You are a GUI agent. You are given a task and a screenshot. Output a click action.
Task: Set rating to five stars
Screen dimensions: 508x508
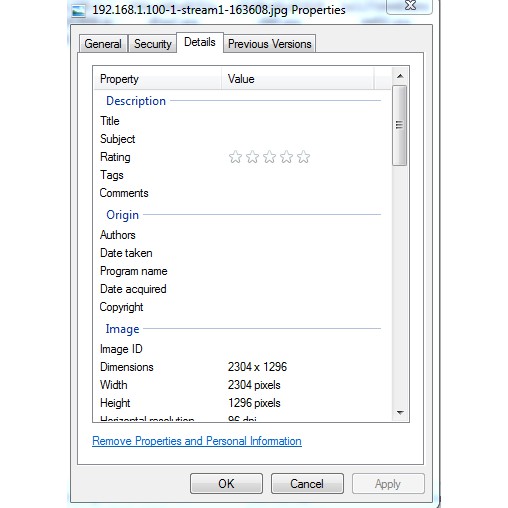(x=303, y=157)
